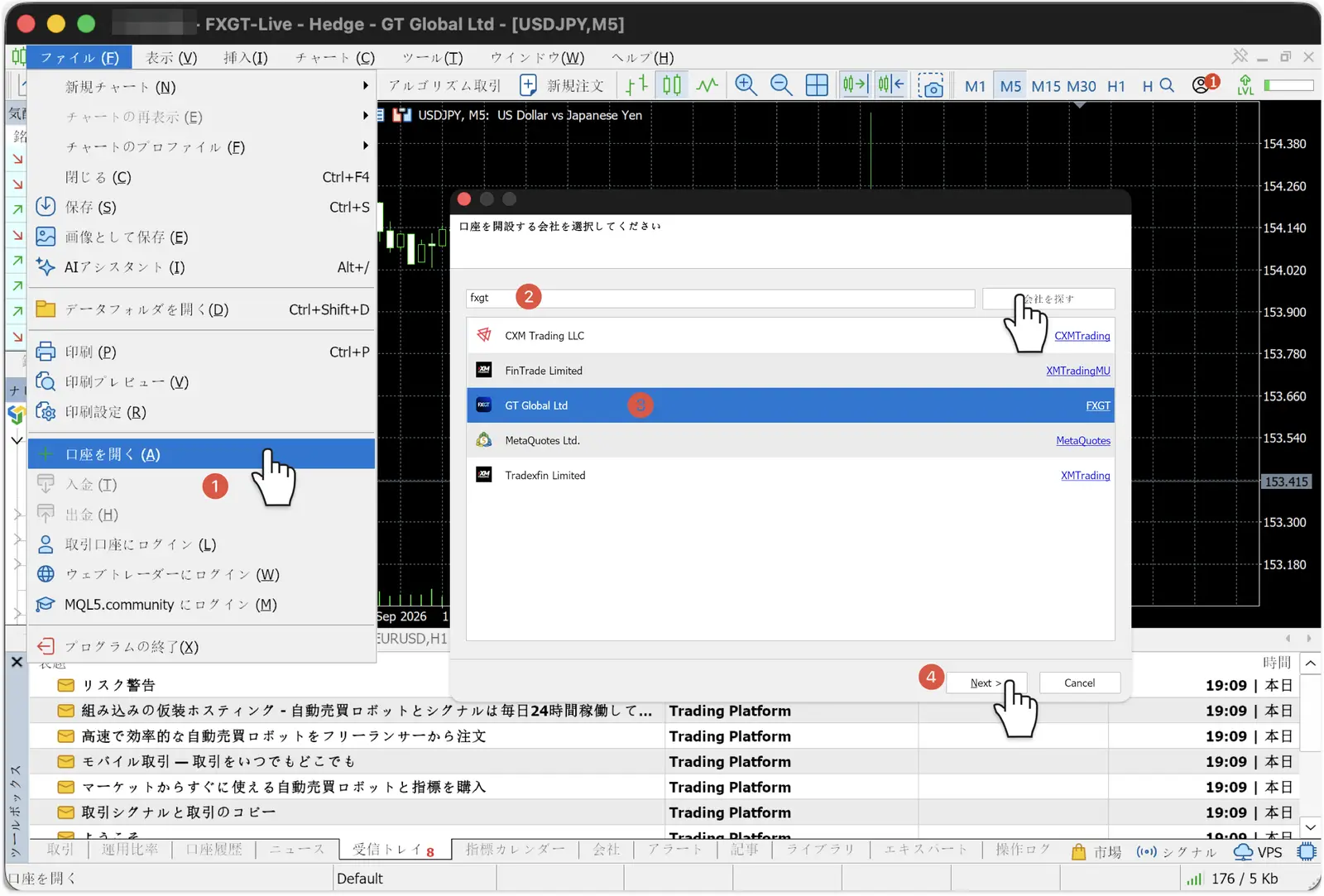Screen dimensions: 1324x896
Task: Switch to the 受信トレイ tab
Action: 394,850
